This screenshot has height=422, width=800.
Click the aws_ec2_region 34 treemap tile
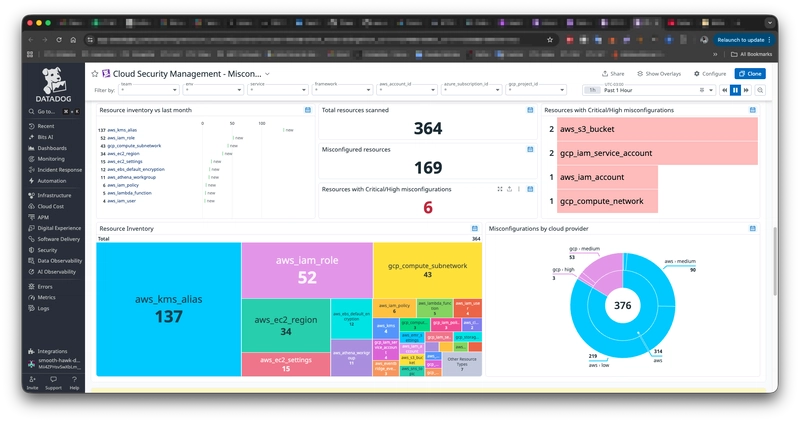tap(286, 326)
